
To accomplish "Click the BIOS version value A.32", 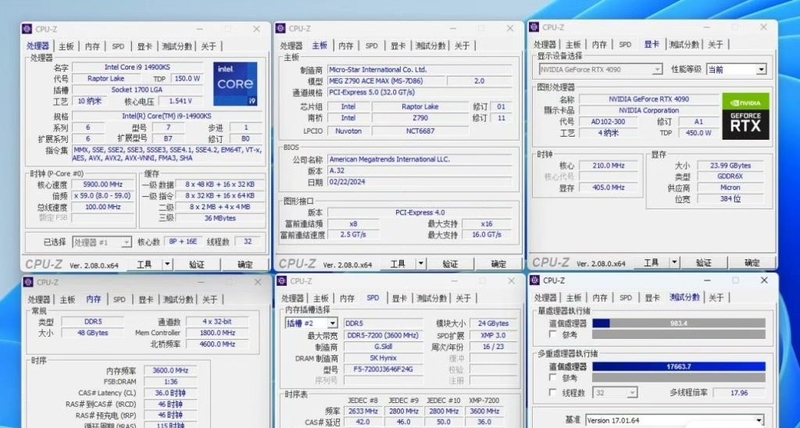I will coord(419,171).
